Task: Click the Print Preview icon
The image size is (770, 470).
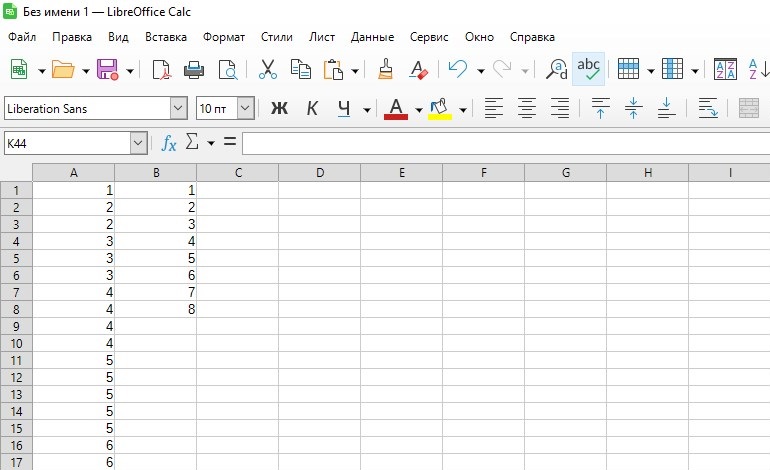Action: pyautogui.click(x=228, y=70)
